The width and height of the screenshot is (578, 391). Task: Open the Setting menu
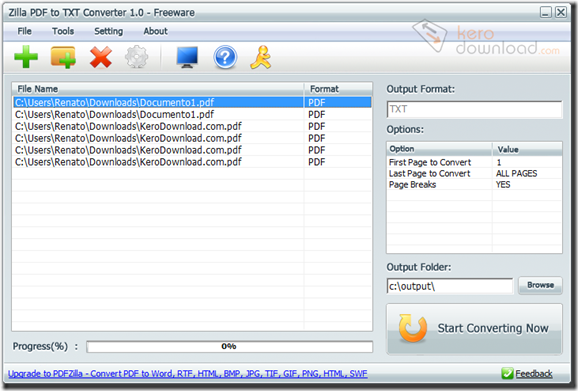pos(108,31)
